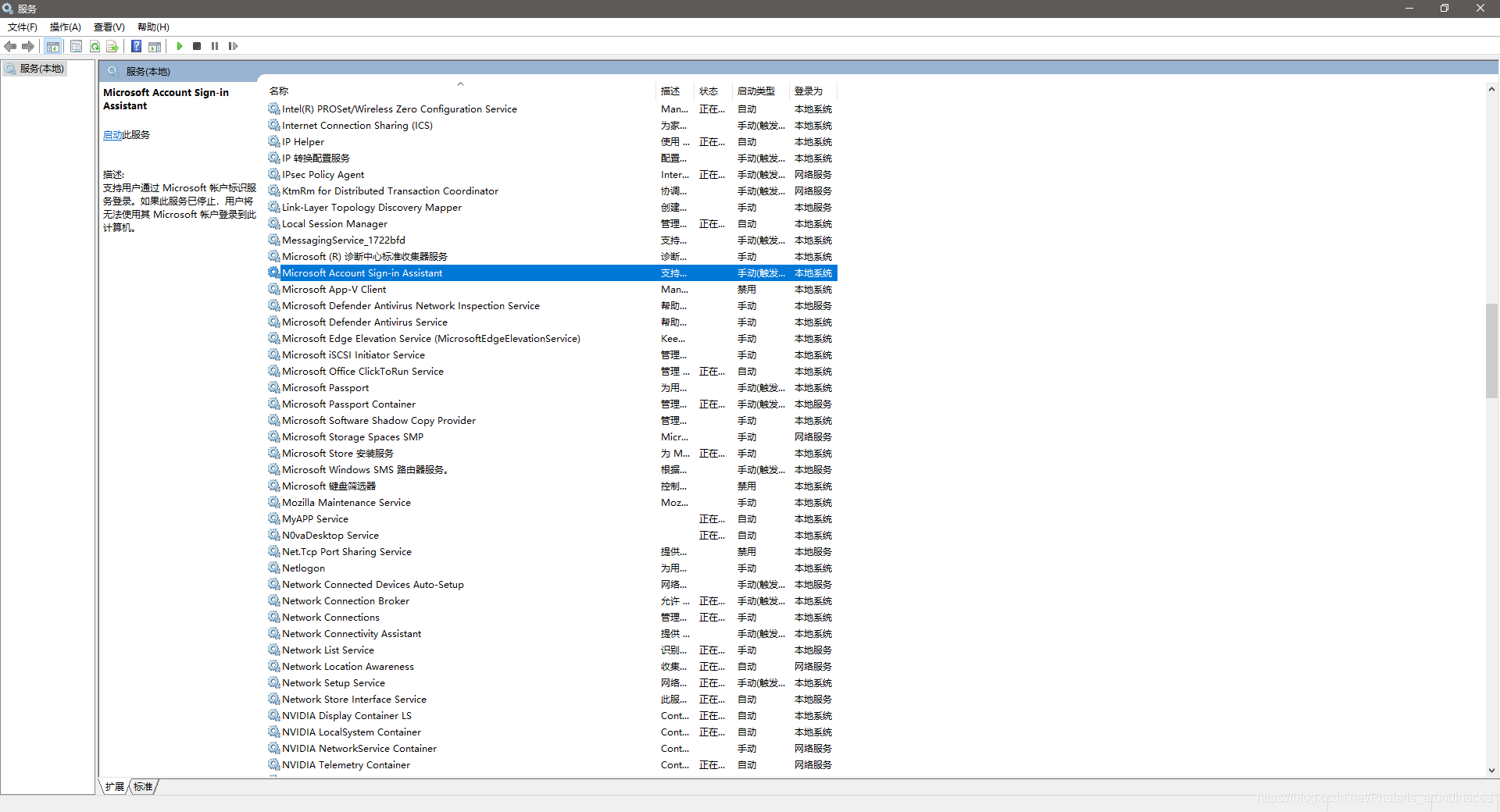Select Net.Tcp Port Sharing Service
The image size is (1500, 812).
click(x=552, y=552)
